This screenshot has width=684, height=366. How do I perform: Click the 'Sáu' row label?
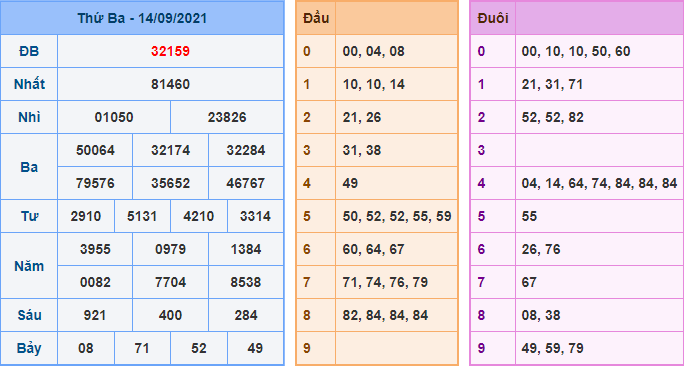[x=29, y=315]
